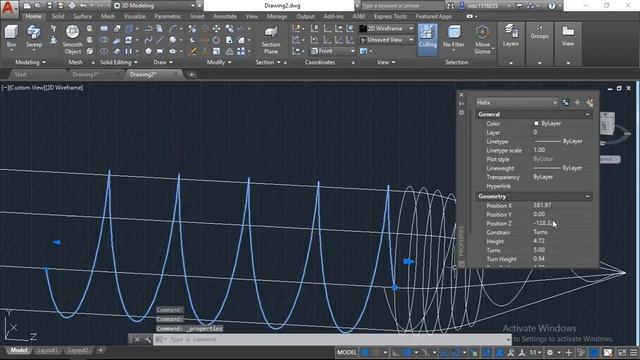Click the Position X value 381.97
The width and height of the screenshot is (640, 360).
[542, 205]
